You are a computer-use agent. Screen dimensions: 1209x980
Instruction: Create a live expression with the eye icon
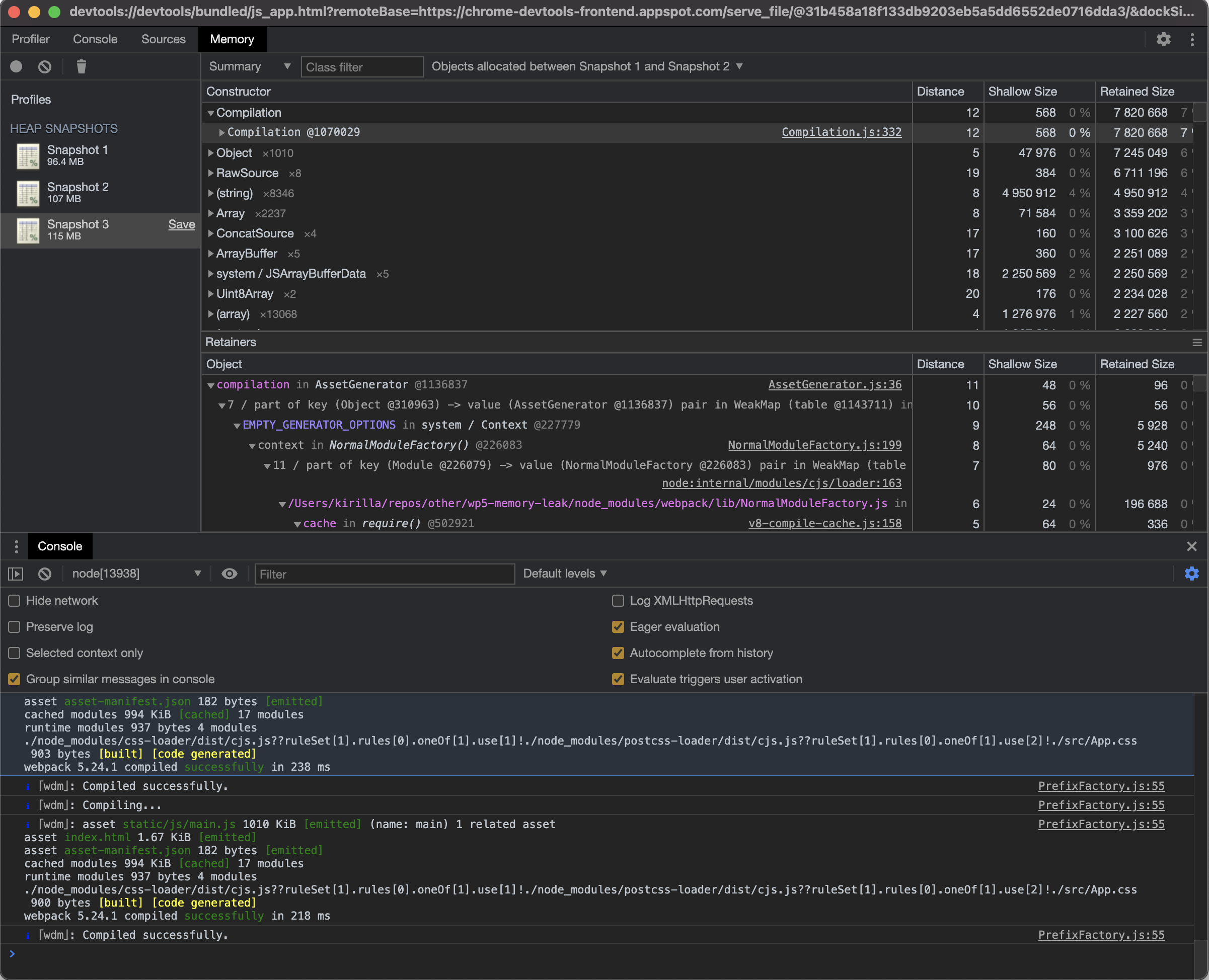click(x=229, y=574)
